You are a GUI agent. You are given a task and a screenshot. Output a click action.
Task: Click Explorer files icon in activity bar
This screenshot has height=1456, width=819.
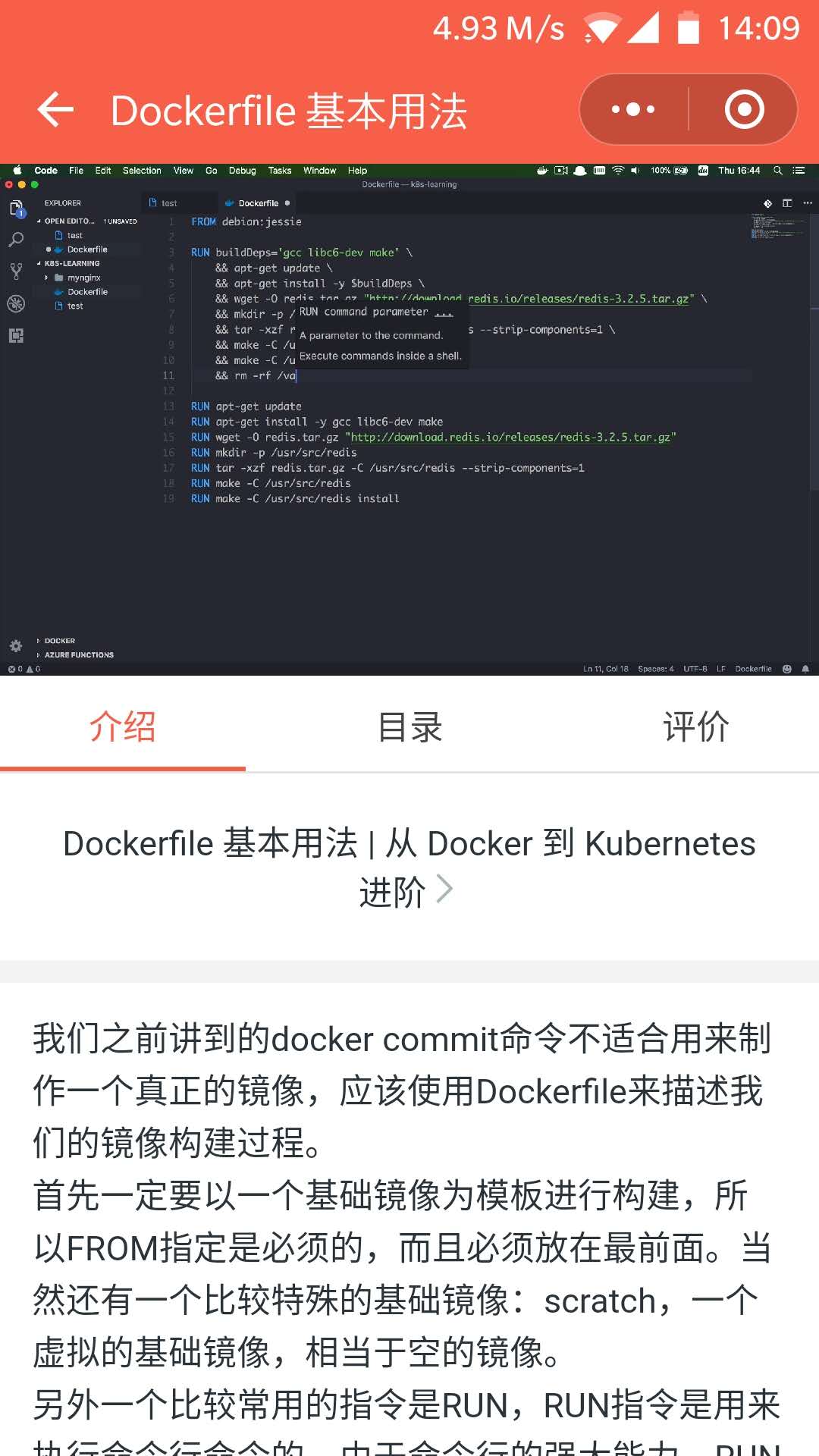tap(16, 208)
